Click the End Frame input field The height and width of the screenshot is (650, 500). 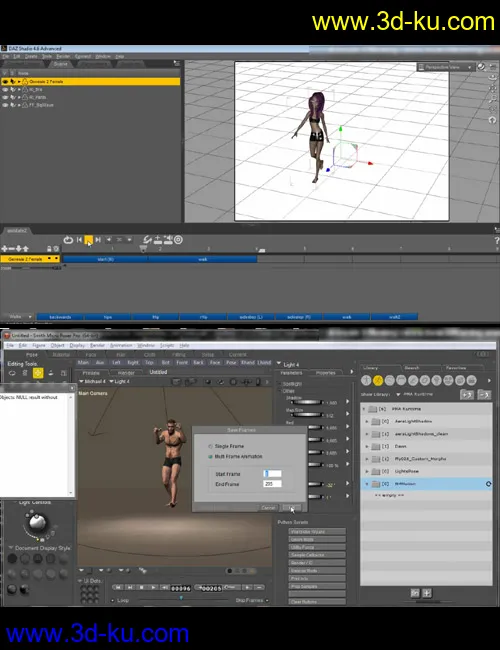(272, 484)
